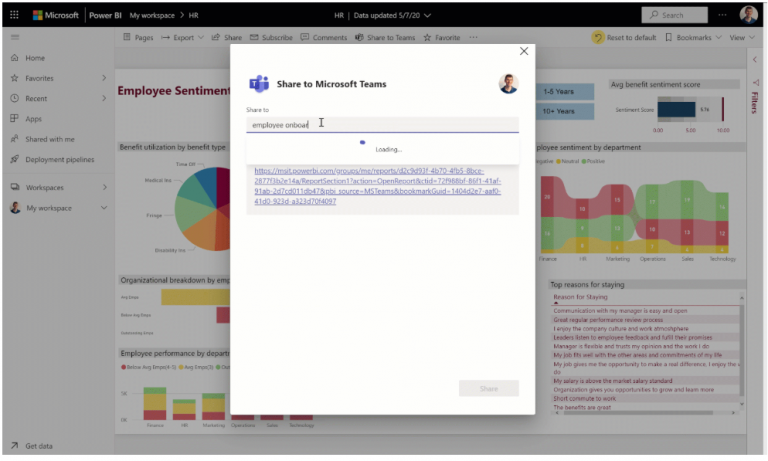Close the Share to Microsoft Teams dialog
The height and width of the screenshot is (461, 768).
(524, 51)
